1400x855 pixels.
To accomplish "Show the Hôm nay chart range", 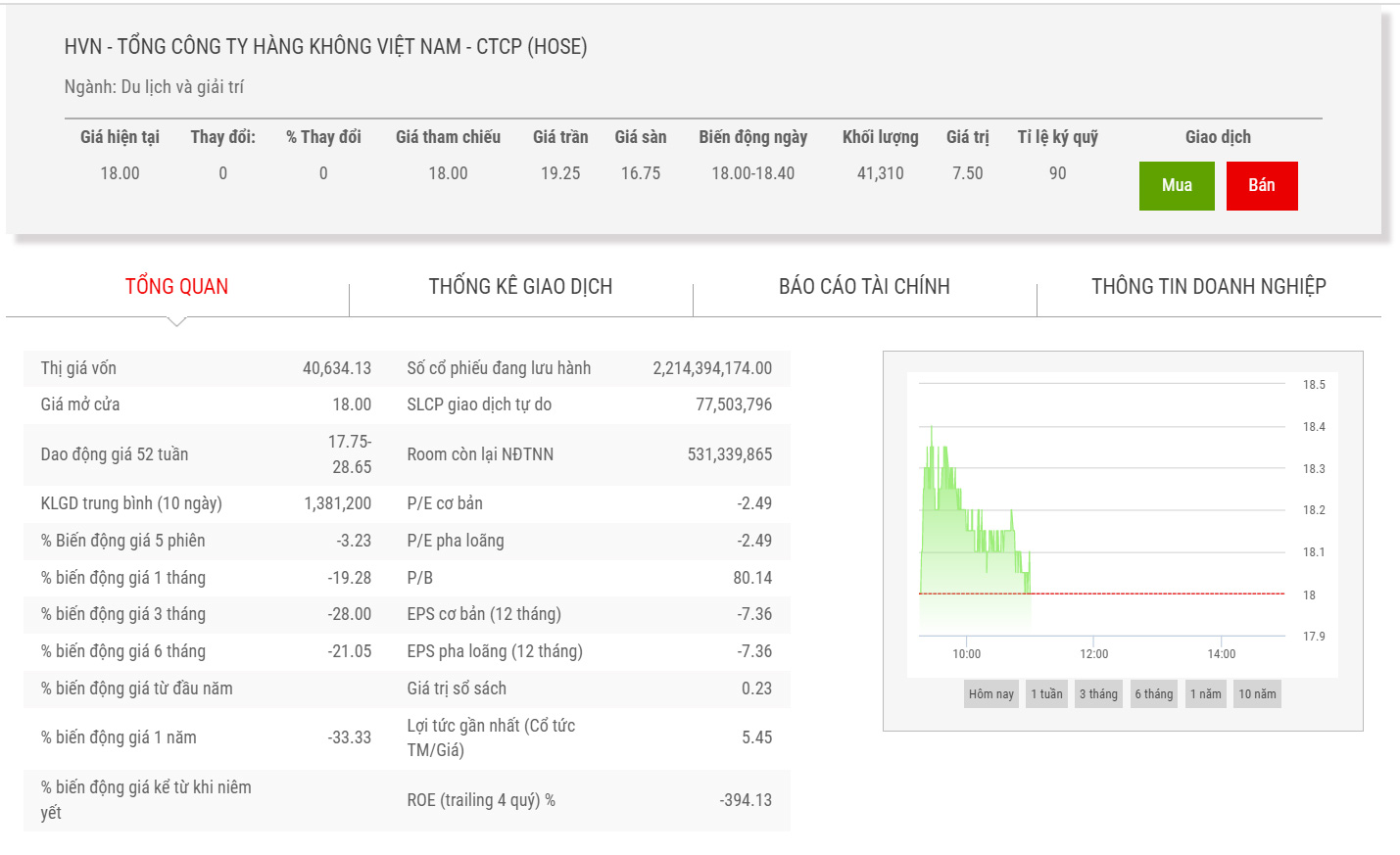I will (990, 694).
